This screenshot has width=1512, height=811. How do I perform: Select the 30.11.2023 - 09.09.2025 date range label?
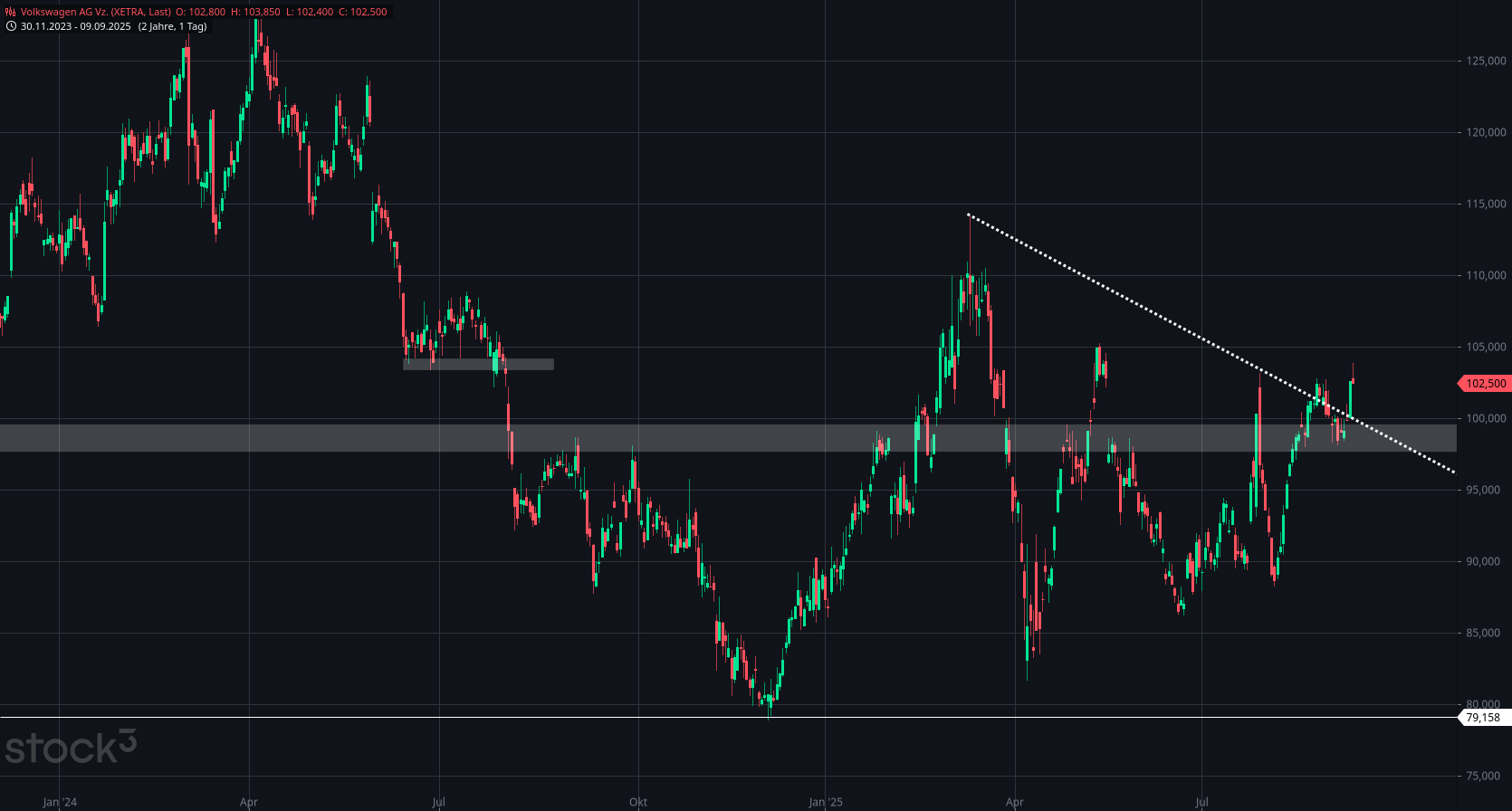point(76,26)
